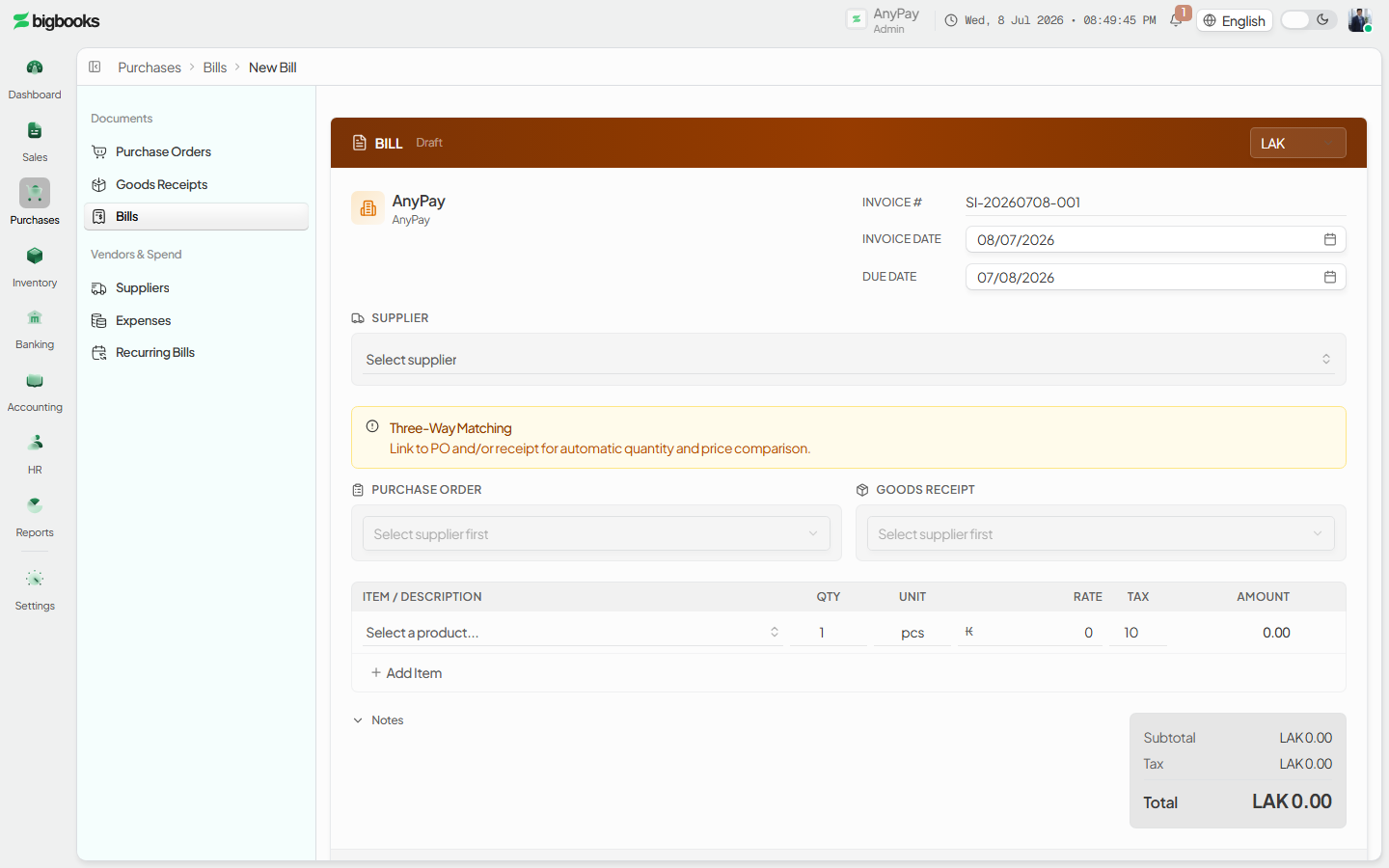Viewport: 1389px width, 868px height.
Task: Open the Sales module icon
Action: pyautogui.click(x=35, y=130)
